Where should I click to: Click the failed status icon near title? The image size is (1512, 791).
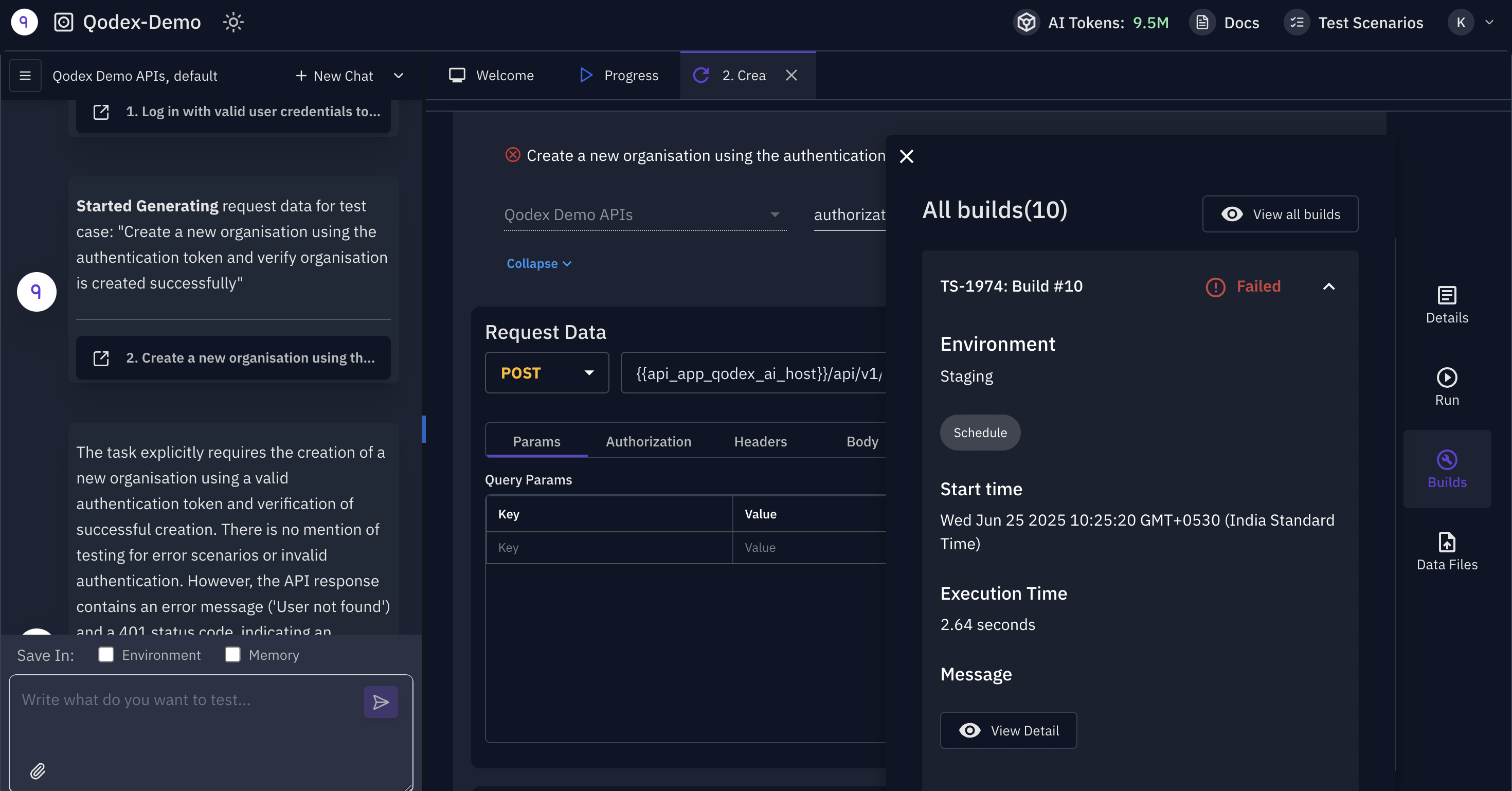(x=512, y=155)
